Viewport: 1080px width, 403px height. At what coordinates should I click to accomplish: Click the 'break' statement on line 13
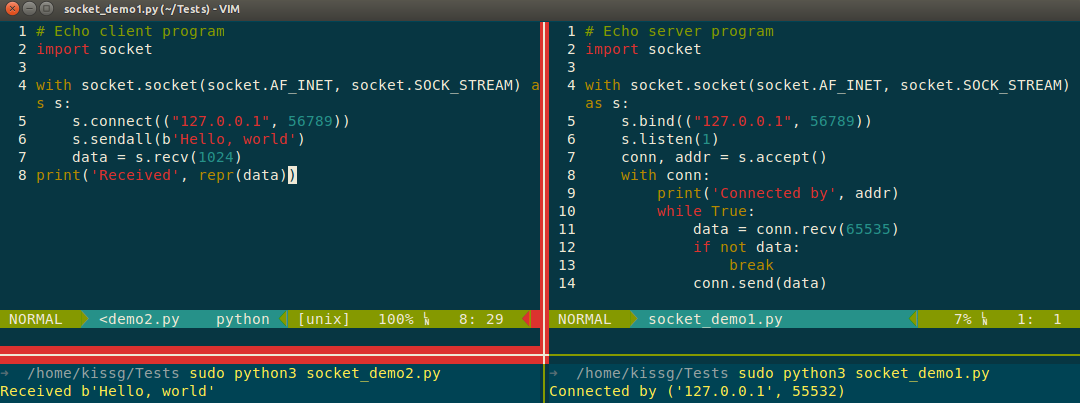pyautogui.click(x=751, y=265)
